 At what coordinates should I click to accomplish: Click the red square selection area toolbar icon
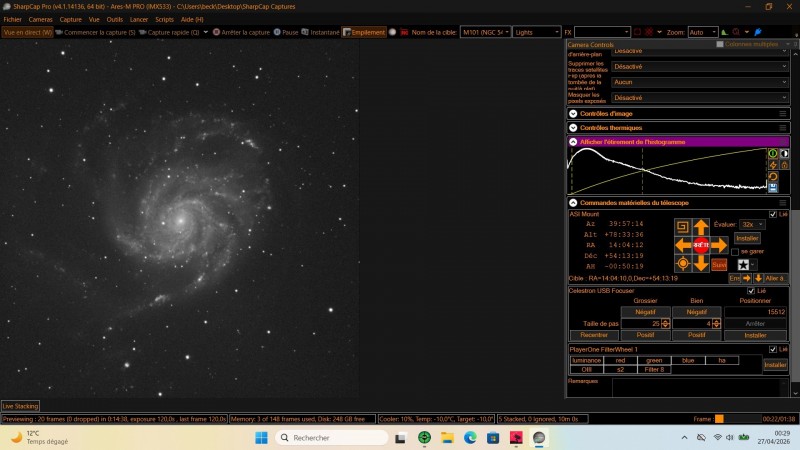coord(637,32)
